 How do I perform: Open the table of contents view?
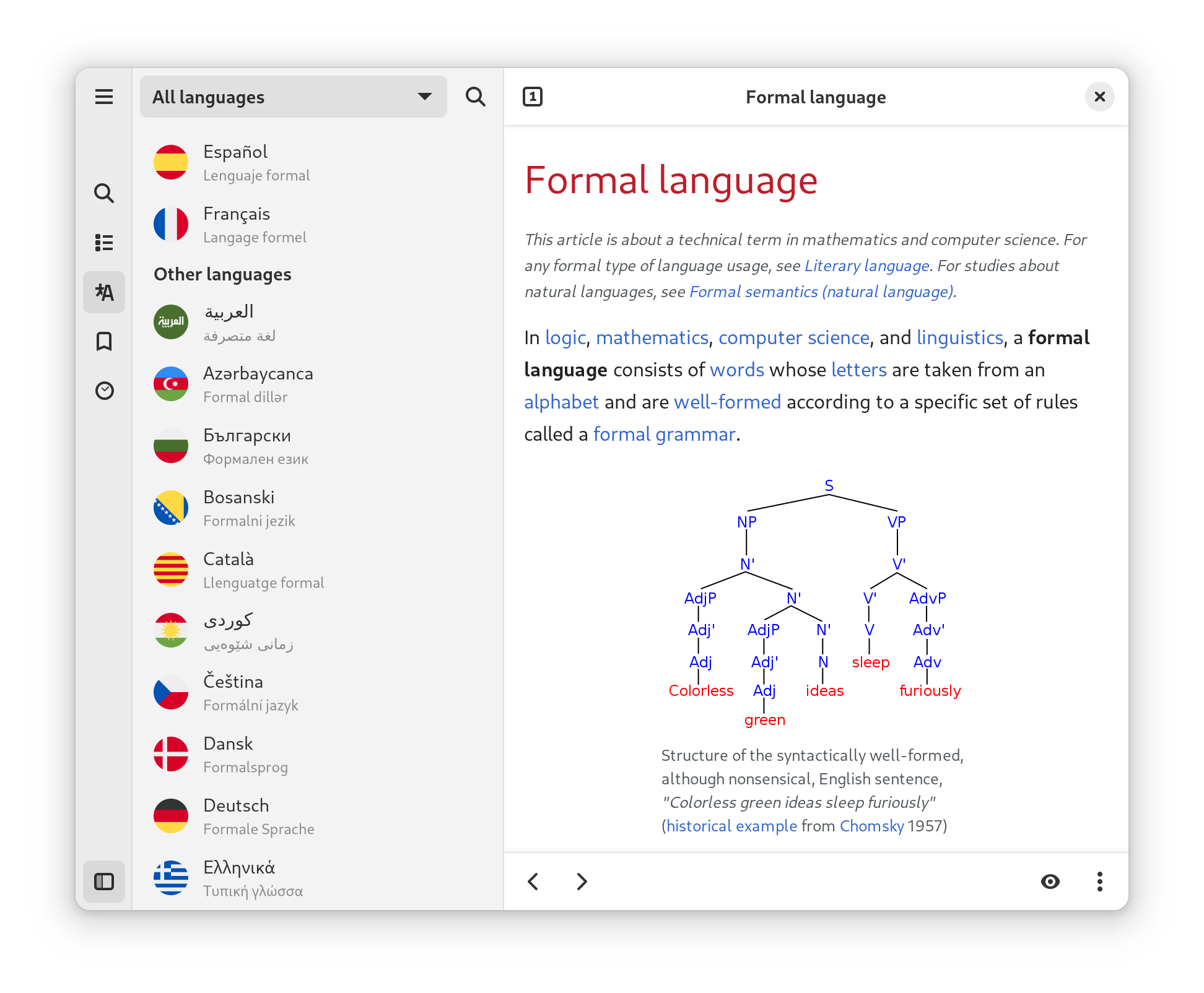pyautogui.click(x=104, y=243)
